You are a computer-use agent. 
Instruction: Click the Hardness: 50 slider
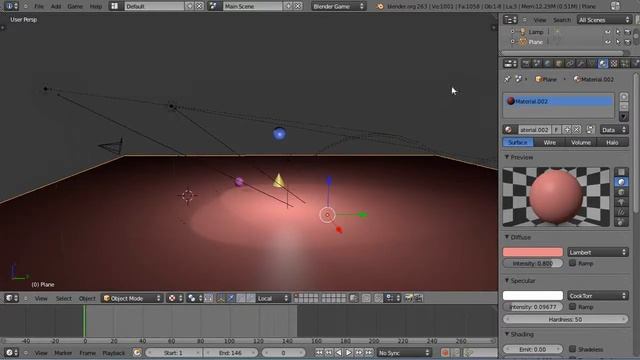[x=565, y=319]
